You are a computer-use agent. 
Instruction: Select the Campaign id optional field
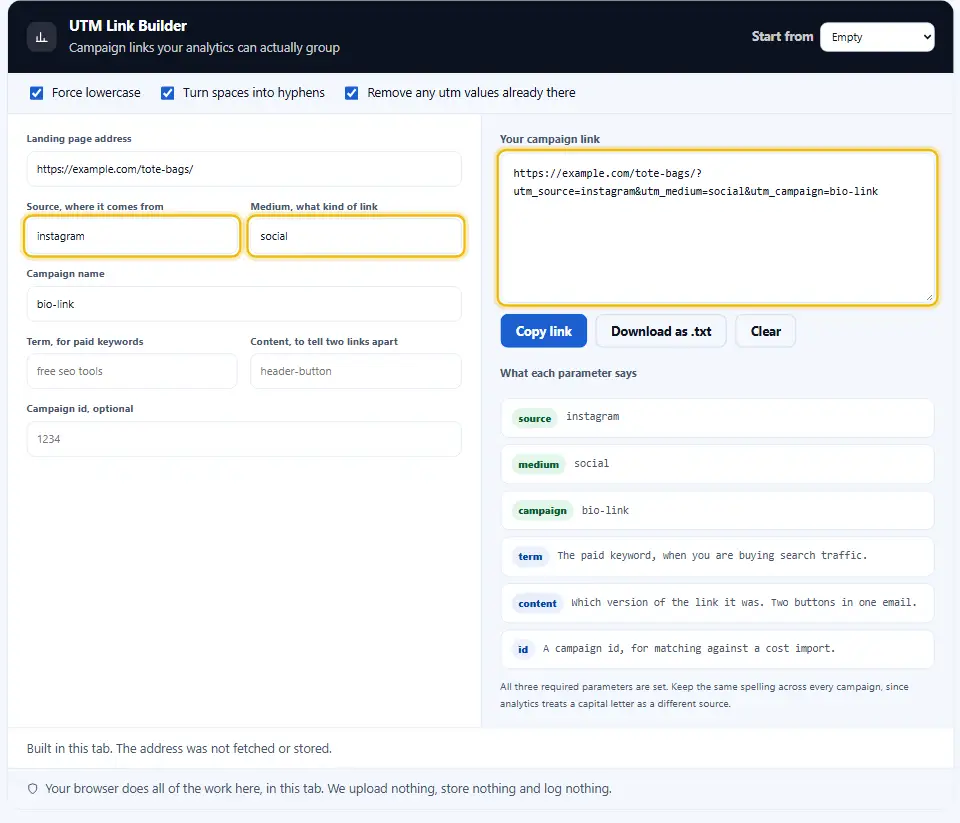[244, 439]
